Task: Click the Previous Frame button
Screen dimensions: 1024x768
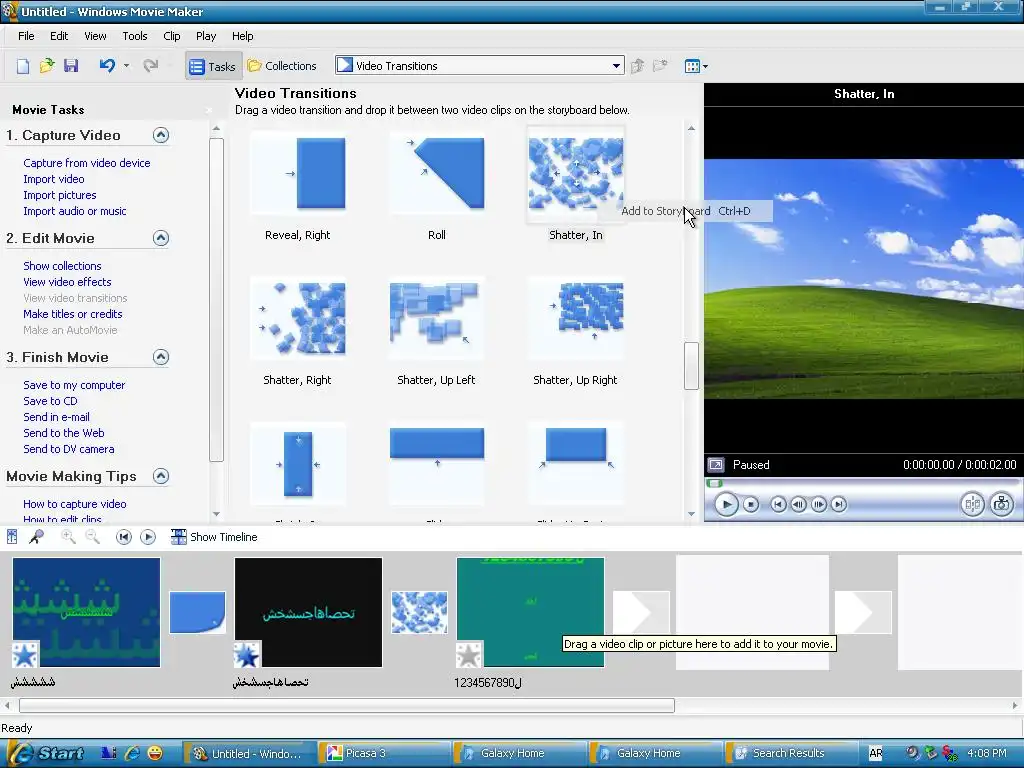Action: tap(798, 504)
